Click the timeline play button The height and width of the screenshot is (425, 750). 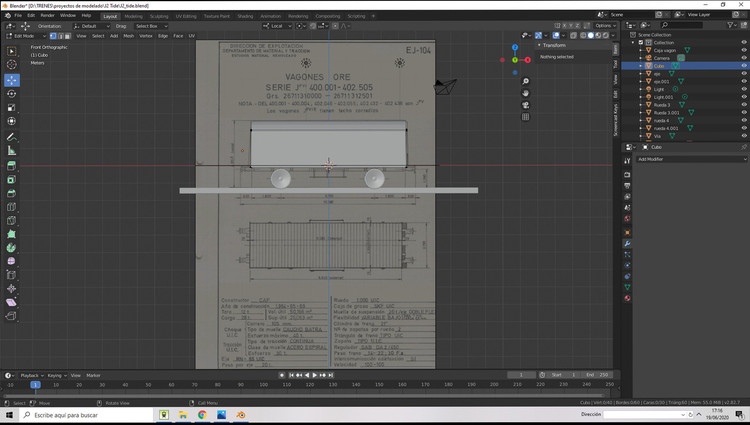(x=314, y=375)
